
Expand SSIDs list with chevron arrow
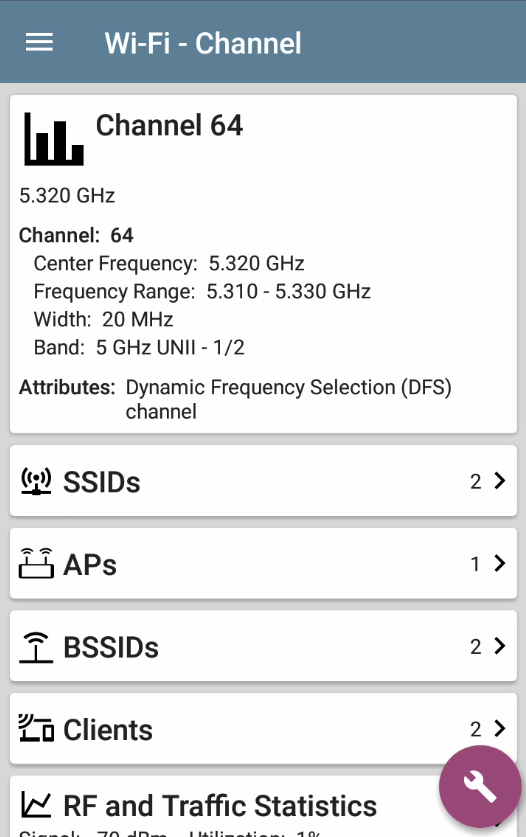point(500,480)
